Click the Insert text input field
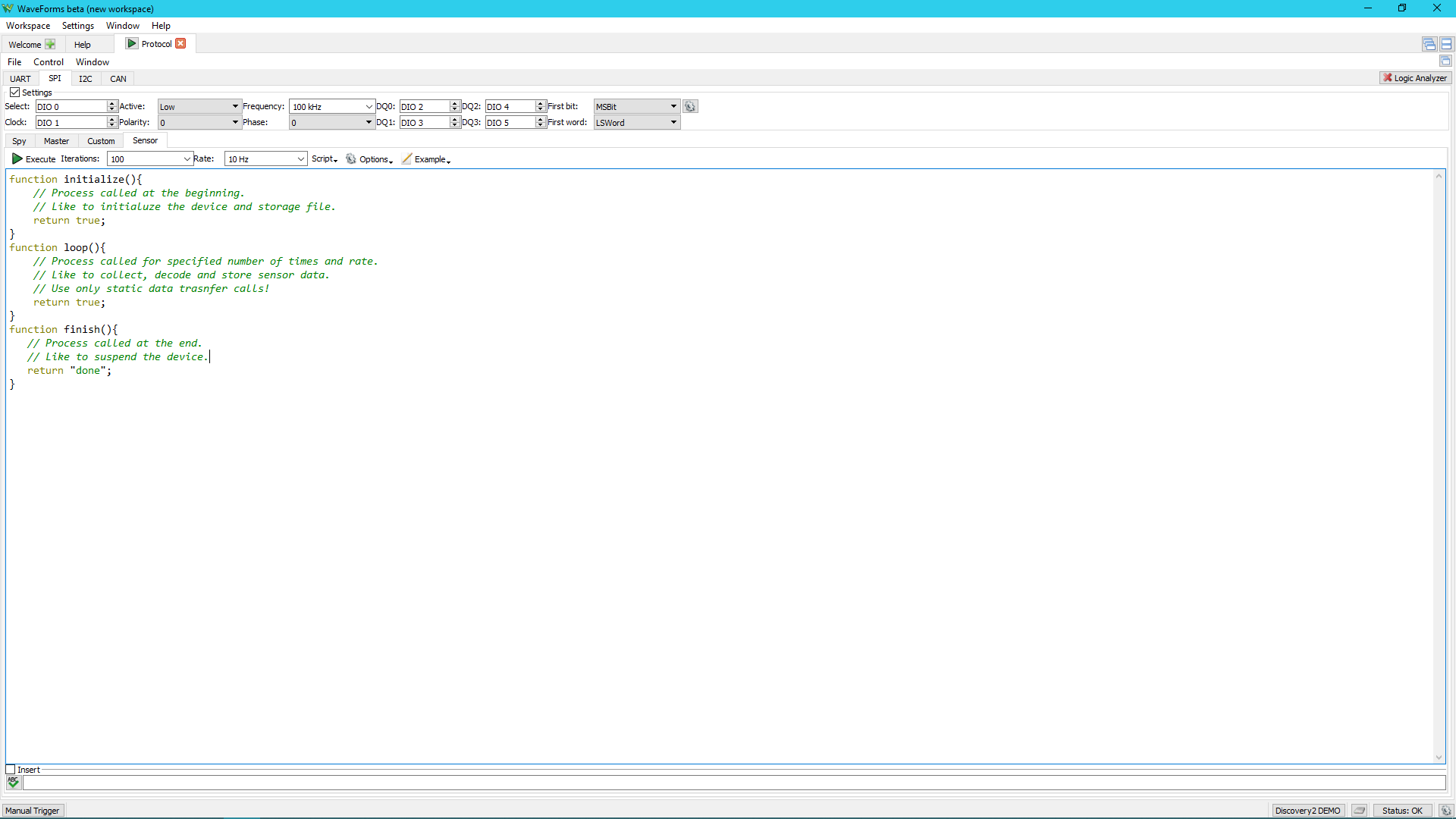This screenshot has width=1456, height=819. pyautogui.click(x=734, y=783)
